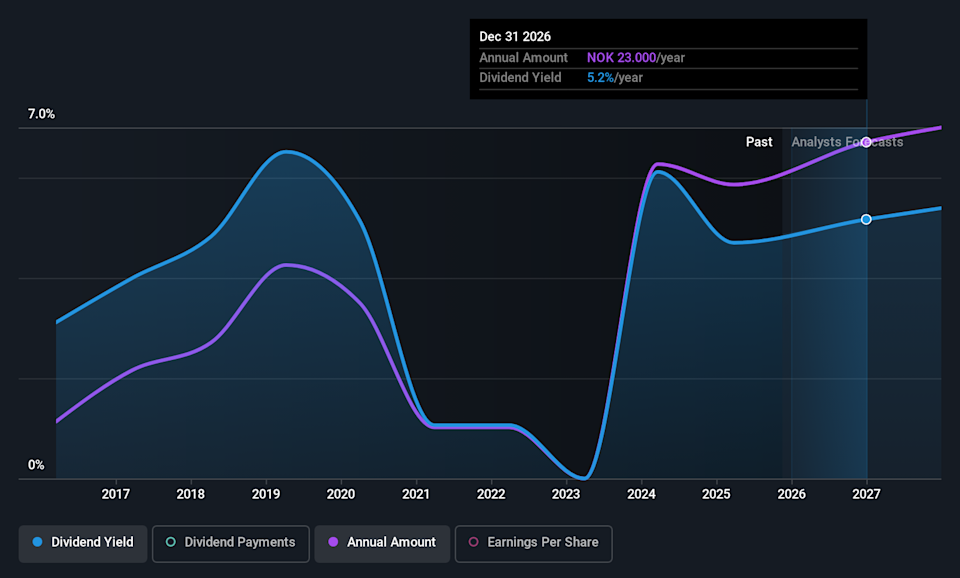This screenshot has width=960, height=578.
Task: Click the 2019 label on the x-axis
Action: (x=266, y=493)
